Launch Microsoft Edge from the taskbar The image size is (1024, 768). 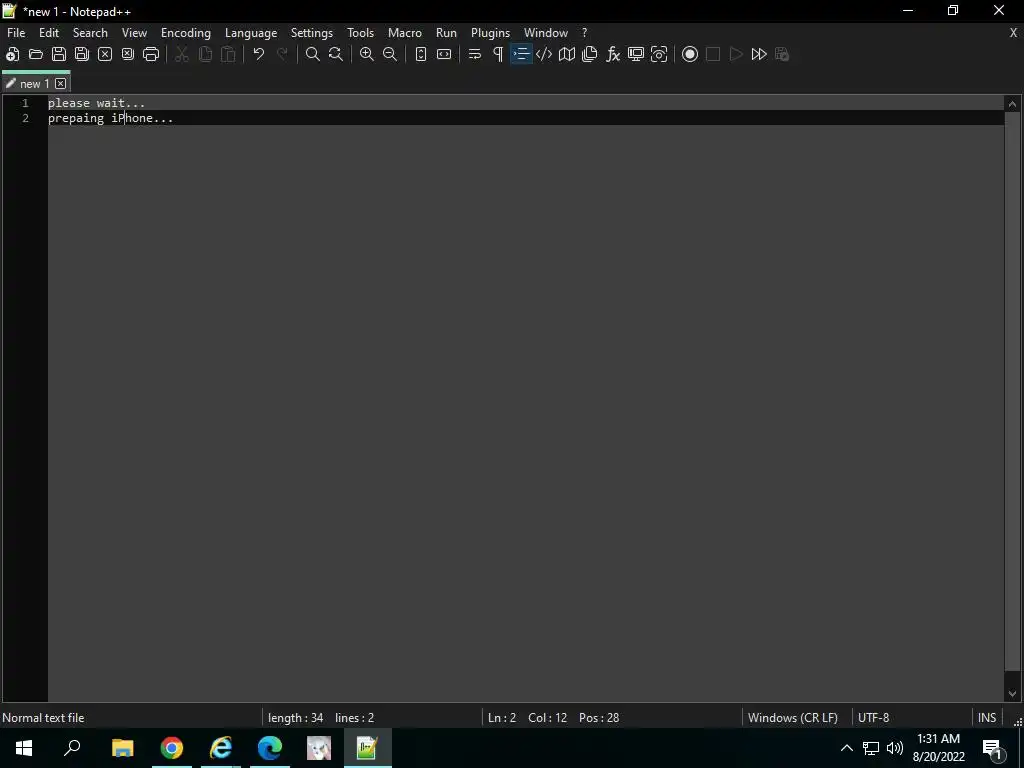point(270,748)
